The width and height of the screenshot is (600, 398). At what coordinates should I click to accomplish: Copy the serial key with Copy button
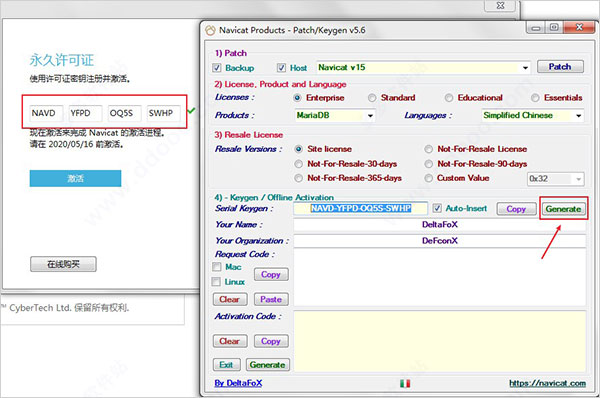[x=516, y=209]
